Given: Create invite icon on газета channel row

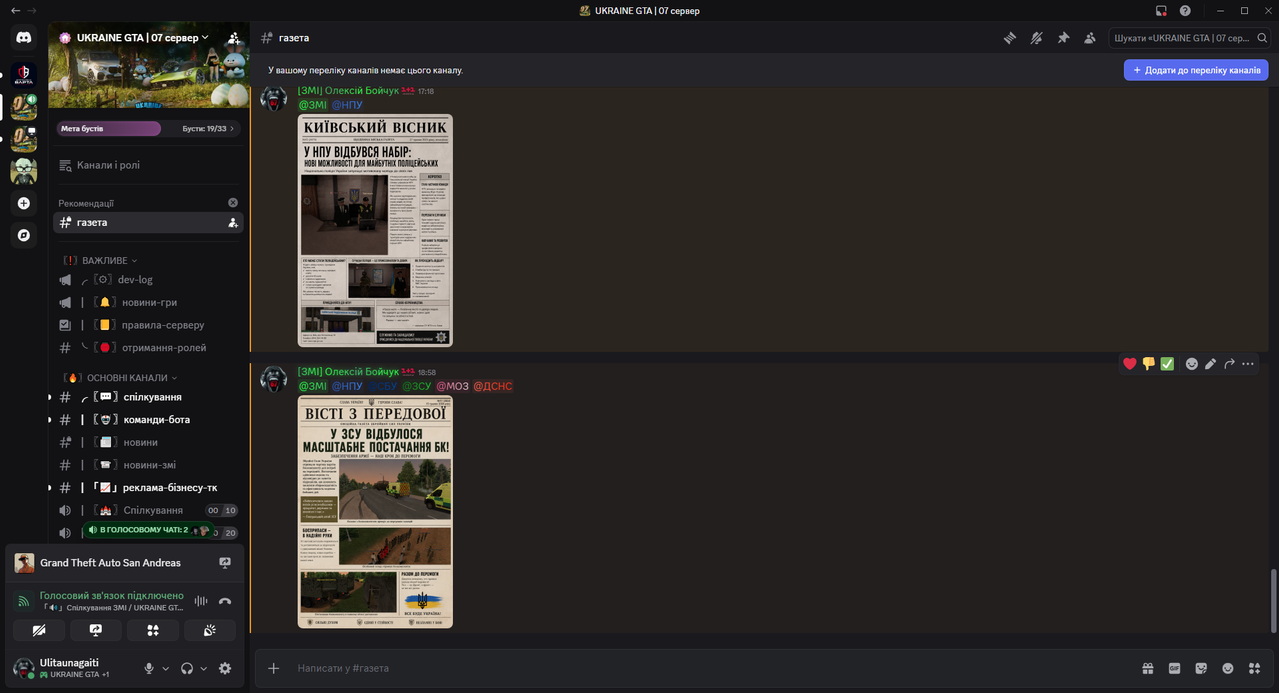Looking at the screenshot, I should 233,222.
